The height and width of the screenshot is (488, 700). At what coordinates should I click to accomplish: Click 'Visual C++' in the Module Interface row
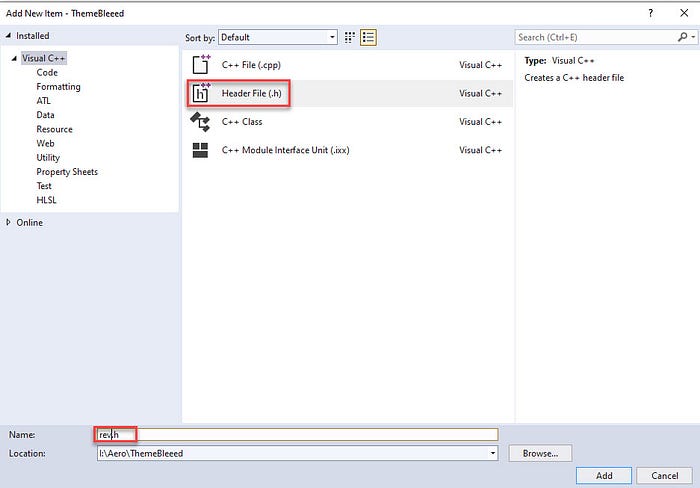[x=480, y=150]
